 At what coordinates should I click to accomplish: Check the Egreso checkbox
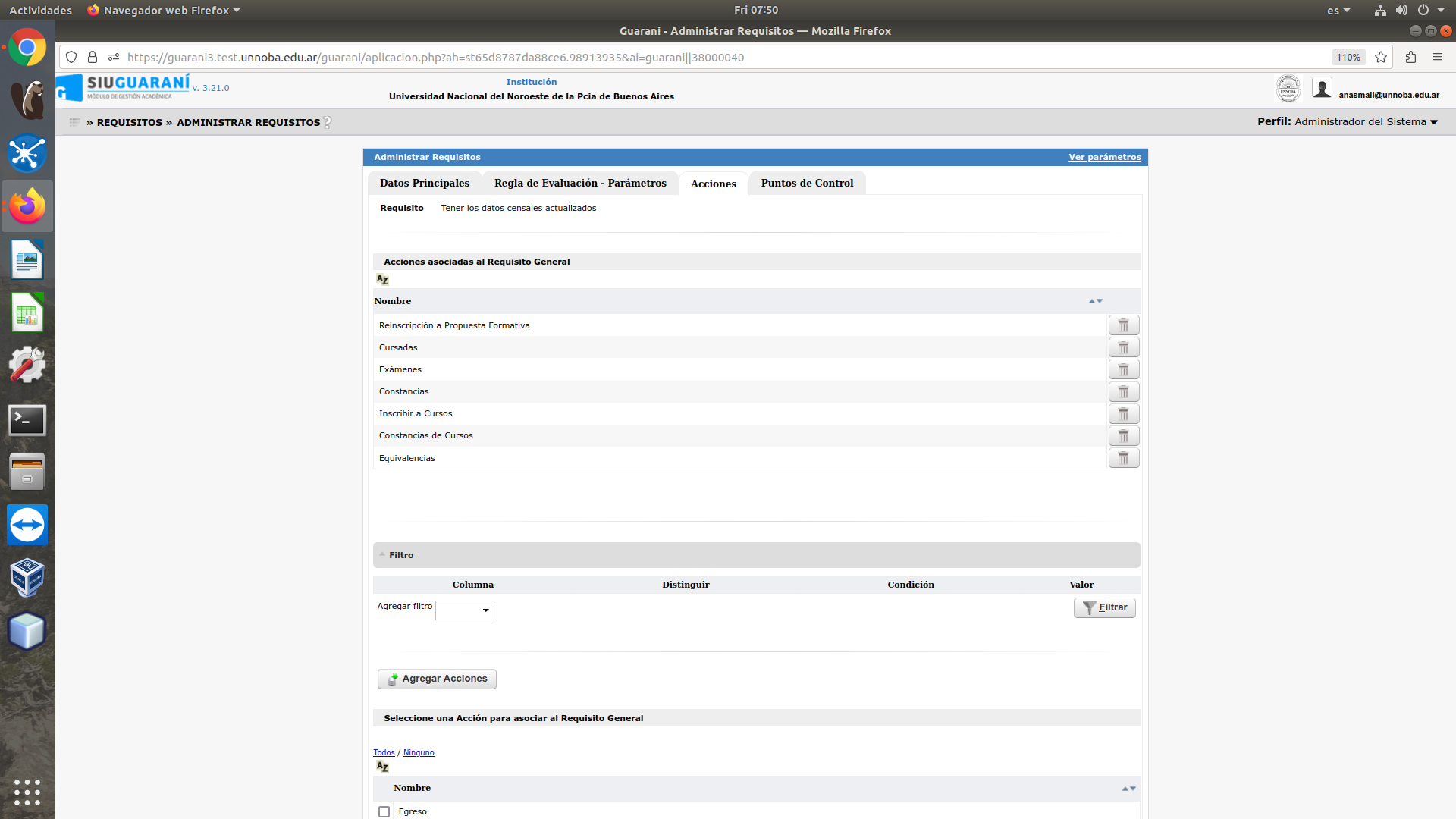click(384, 811)
